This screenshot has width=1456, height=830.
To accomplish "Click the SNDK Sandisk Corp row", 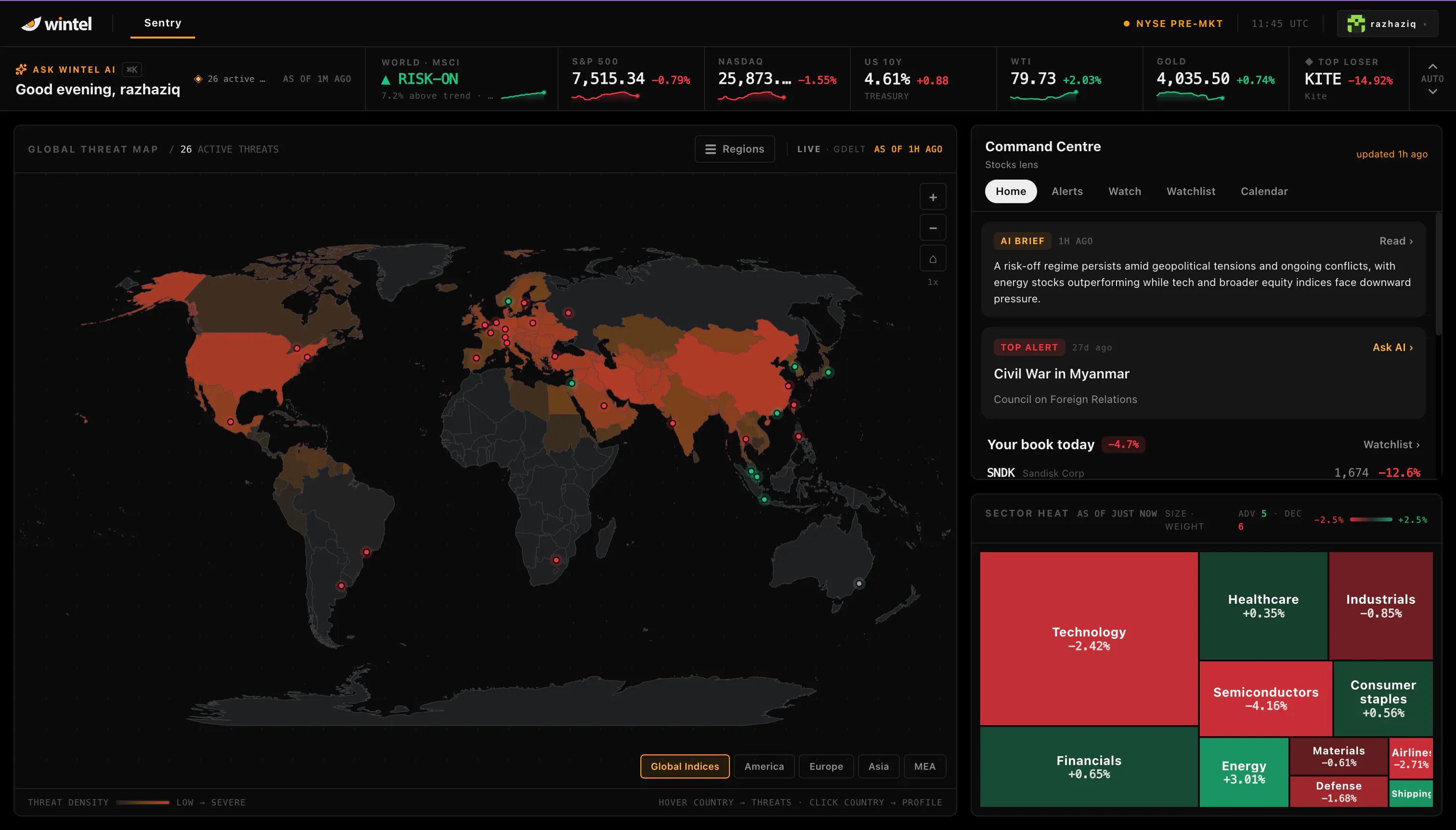I will coord(1203,473).
